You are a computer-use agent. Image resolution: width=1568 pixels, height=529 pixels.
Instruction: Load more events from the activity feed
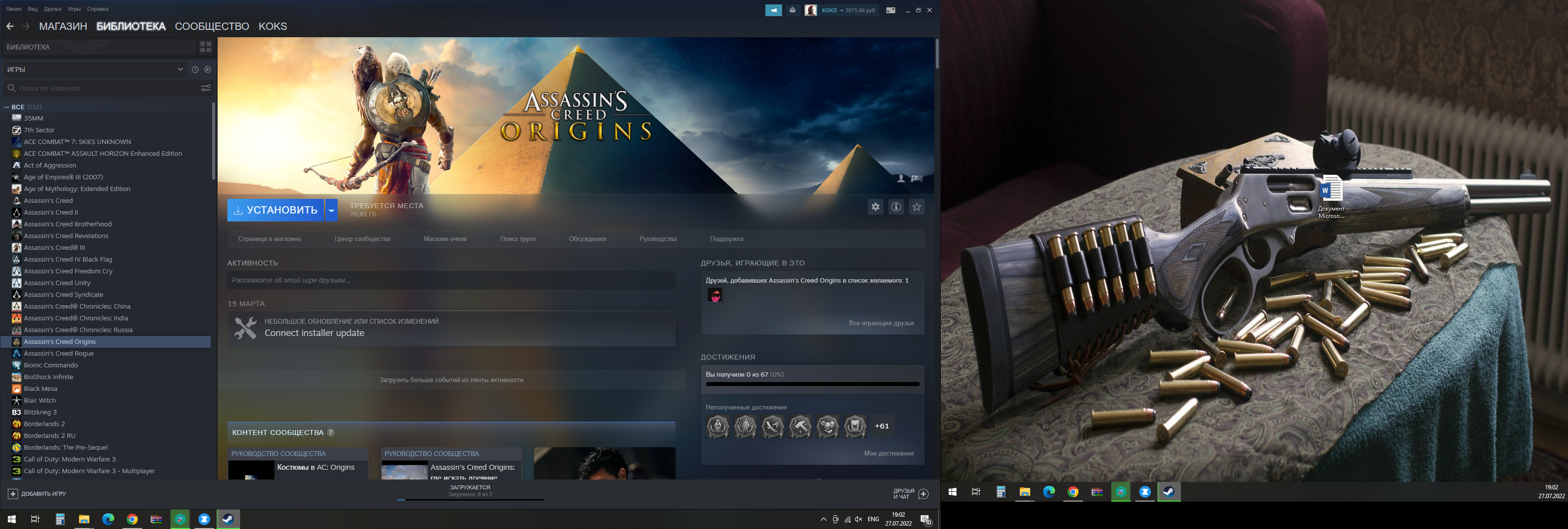coord(452,380)
